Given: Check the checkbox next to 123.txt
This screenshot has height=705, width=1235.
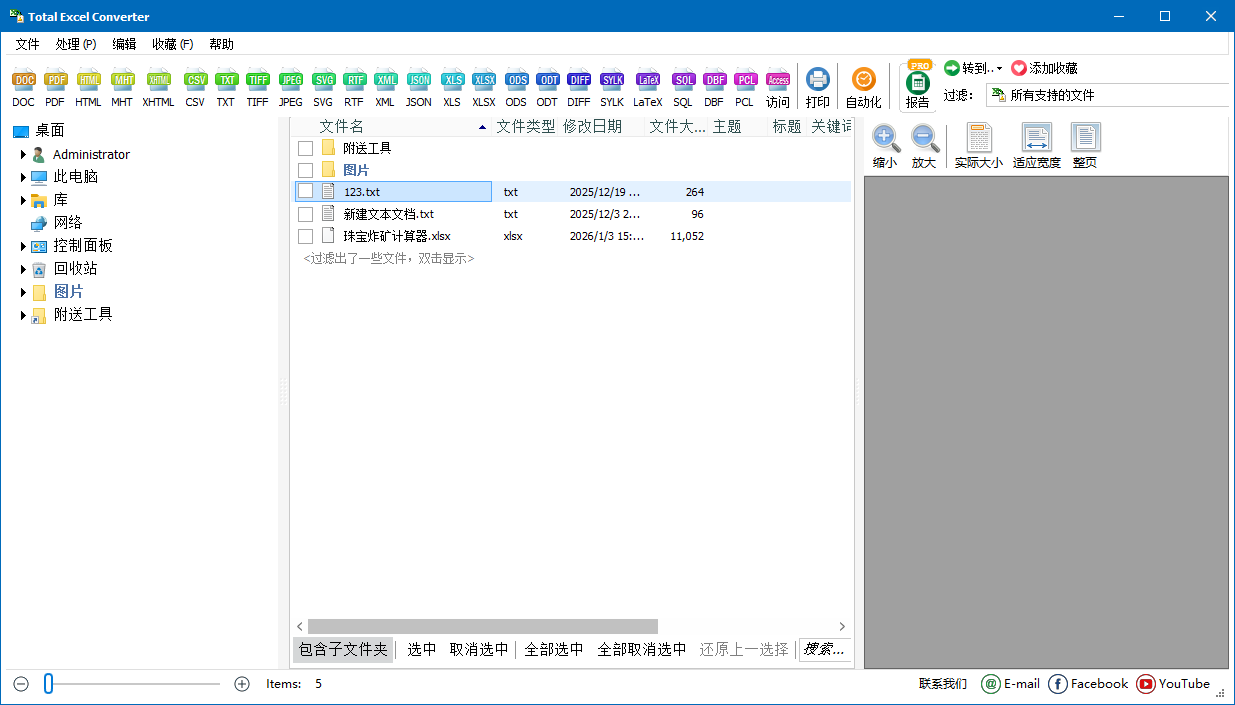Looking at the screenshot, I should coord(305,191).
